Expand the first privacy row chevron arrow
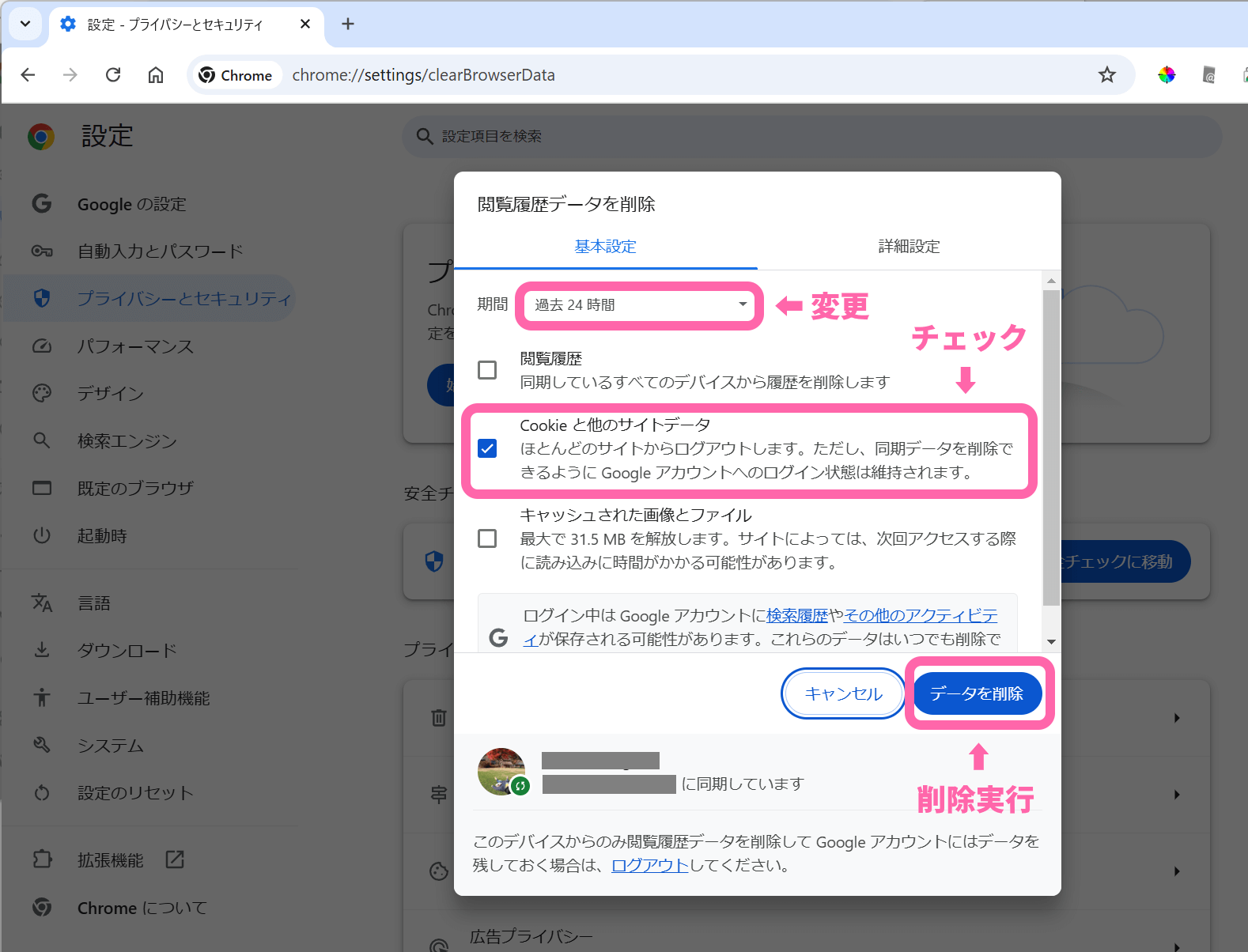This screenshot has height=952, width=1248. tap(1177, 718)
